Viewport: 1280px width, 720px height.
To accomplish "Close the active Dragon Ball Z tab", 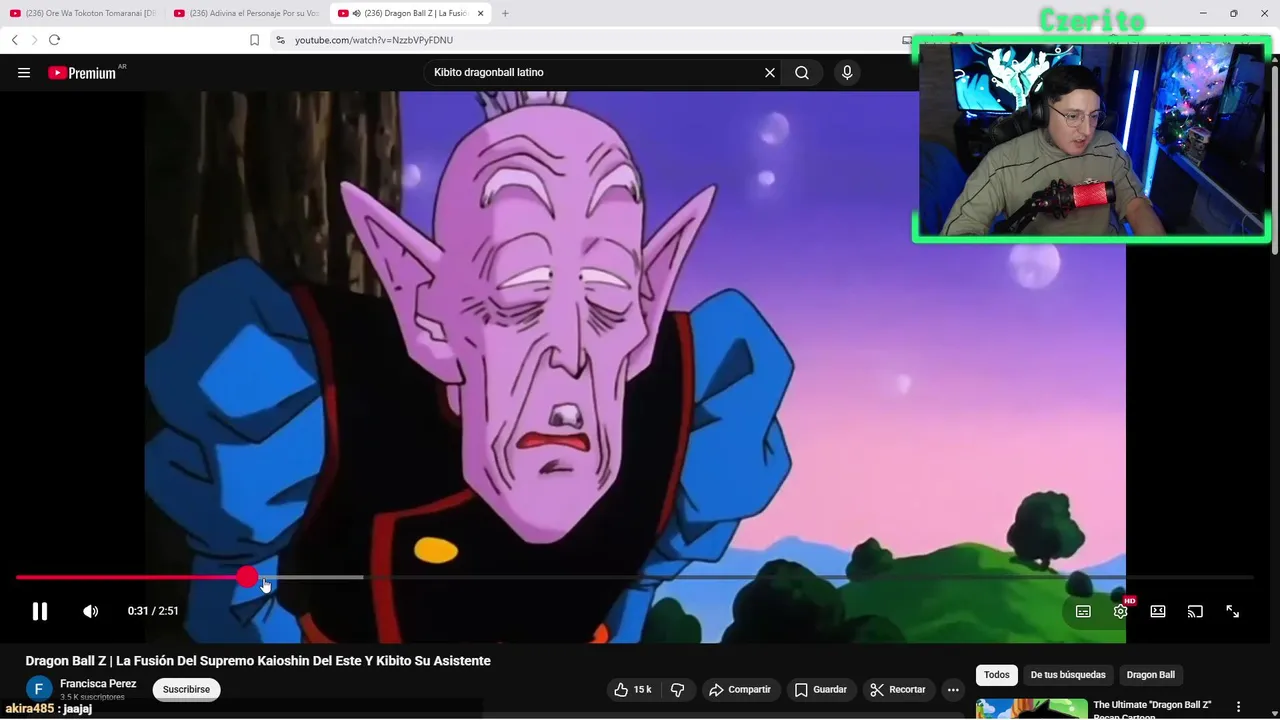I will [x=481, y=13].
